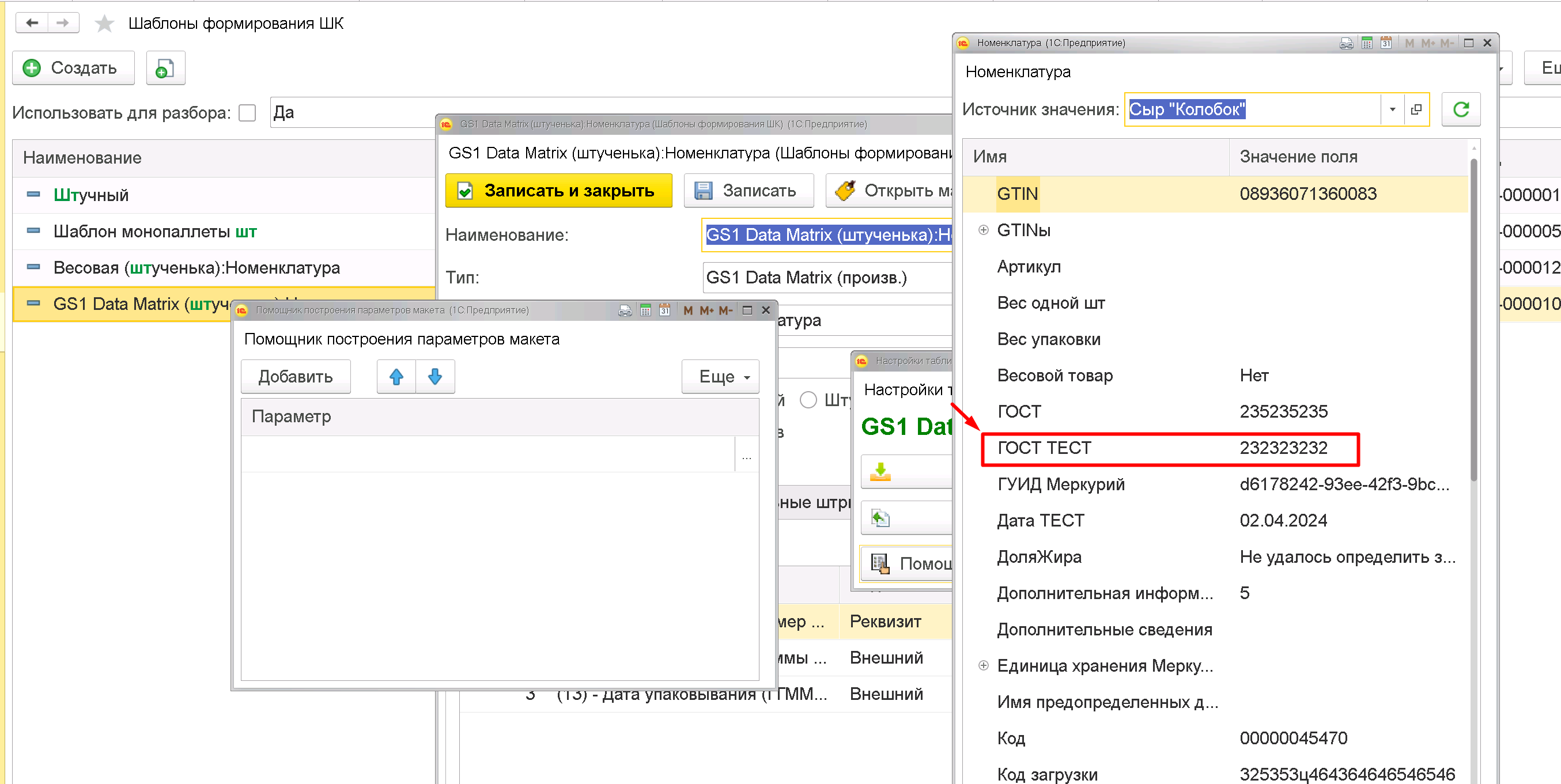Click the Открыть макет button with tag icon
Screen dimensions: 1561x784
889,191
